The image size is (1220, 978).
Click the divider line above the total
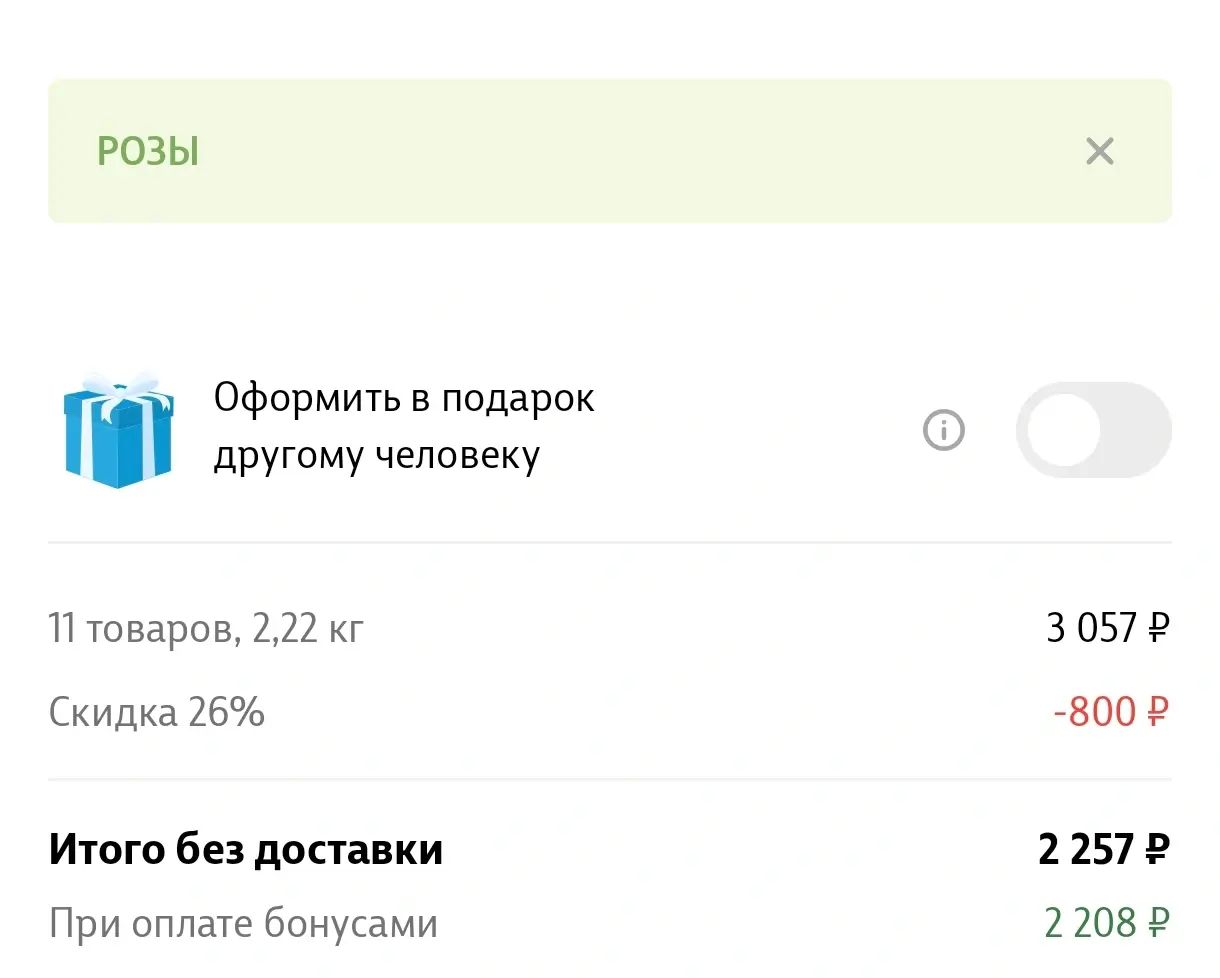tap(610, 779)
